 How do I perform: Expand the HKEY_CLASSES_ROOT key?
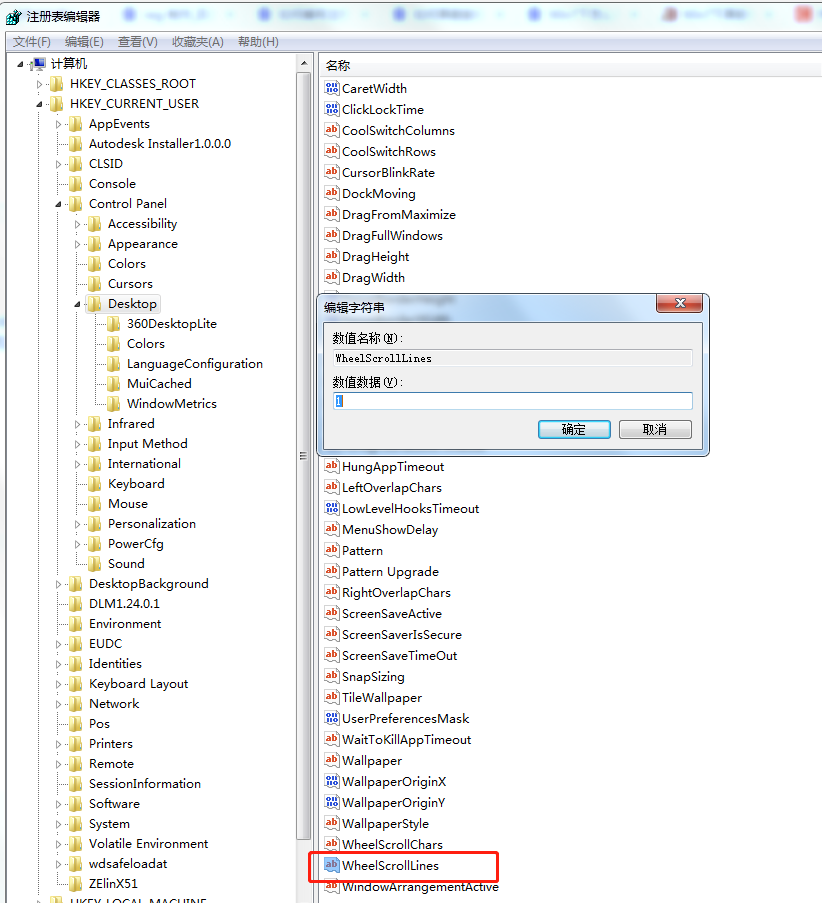(39, 84)
